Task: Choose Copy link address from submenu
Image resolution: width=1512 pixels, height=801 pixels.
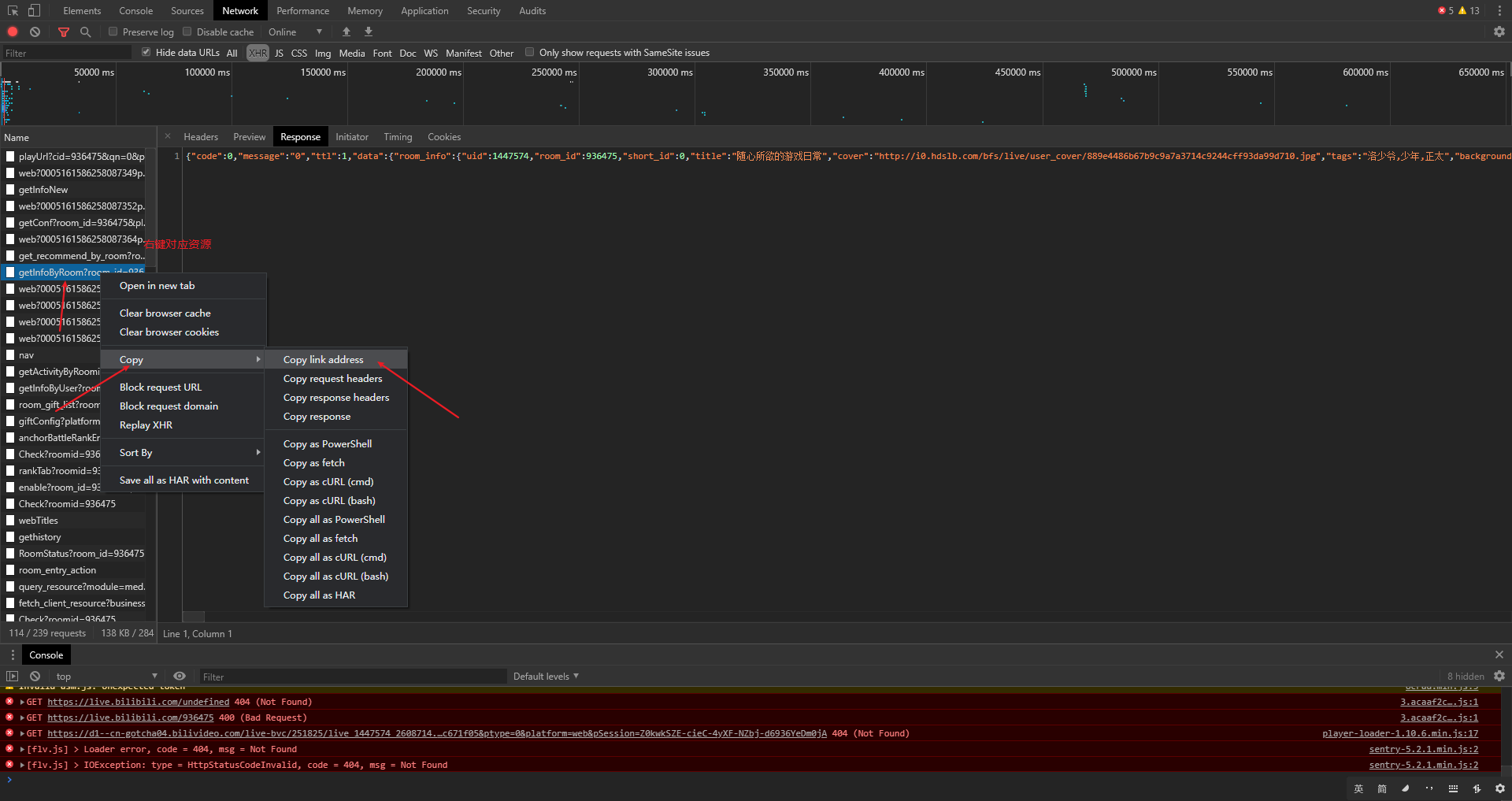Action: (324, 359)
